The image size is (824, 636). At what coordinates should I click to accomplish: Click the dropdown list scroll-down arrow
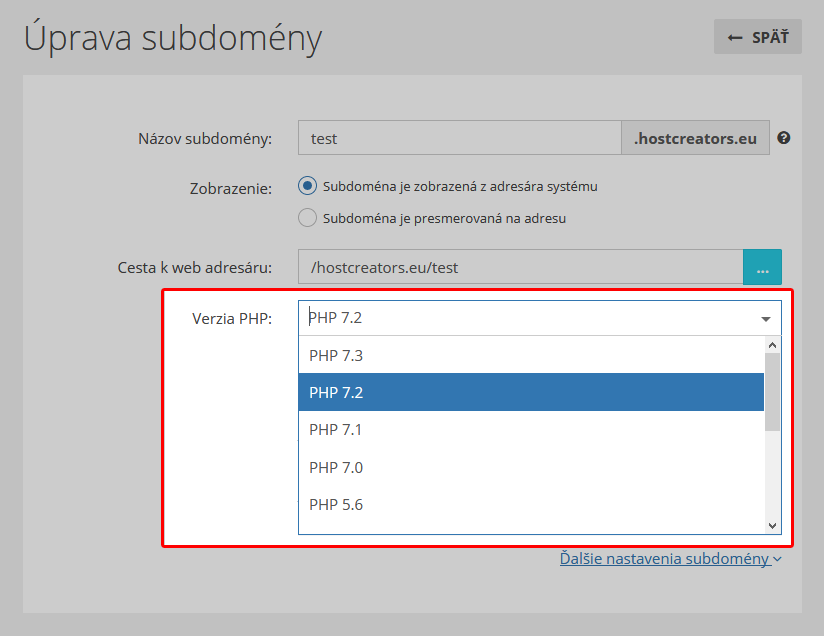(772, 526)
